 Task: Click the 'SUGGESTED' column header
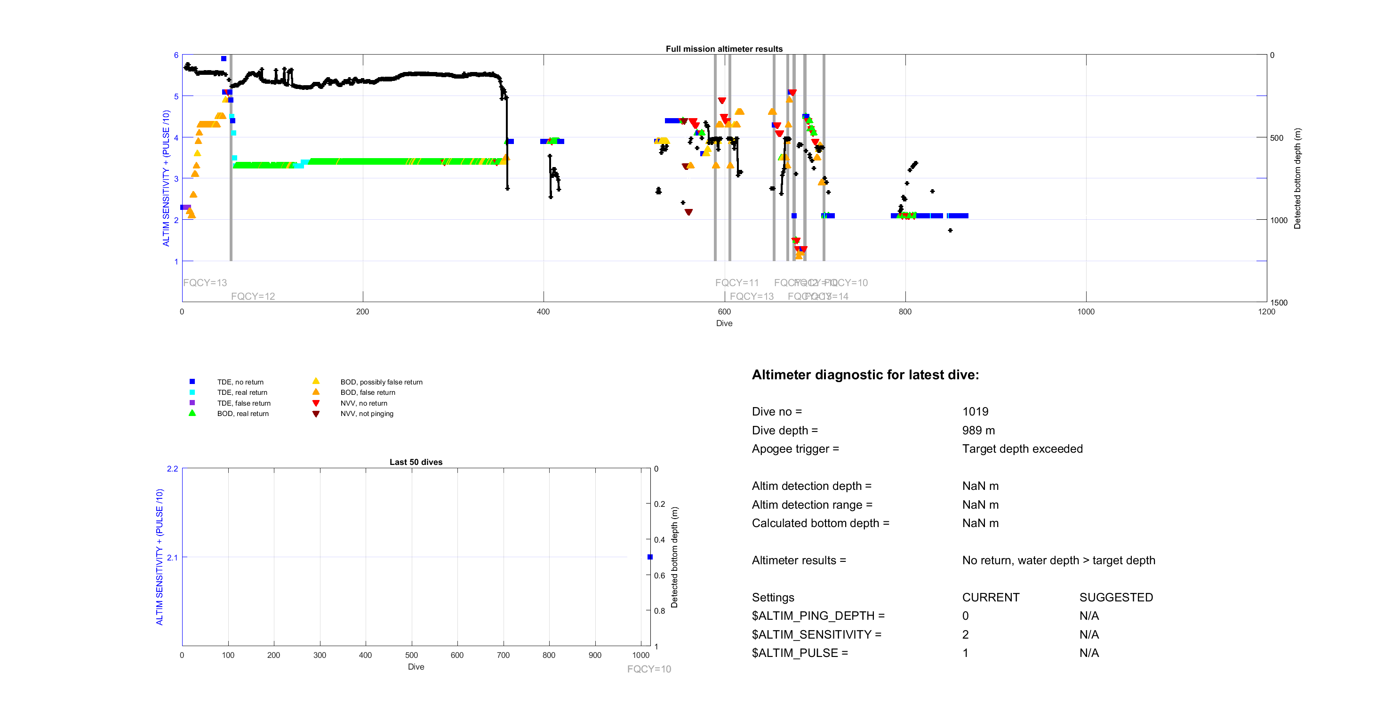click(1116, 597)
